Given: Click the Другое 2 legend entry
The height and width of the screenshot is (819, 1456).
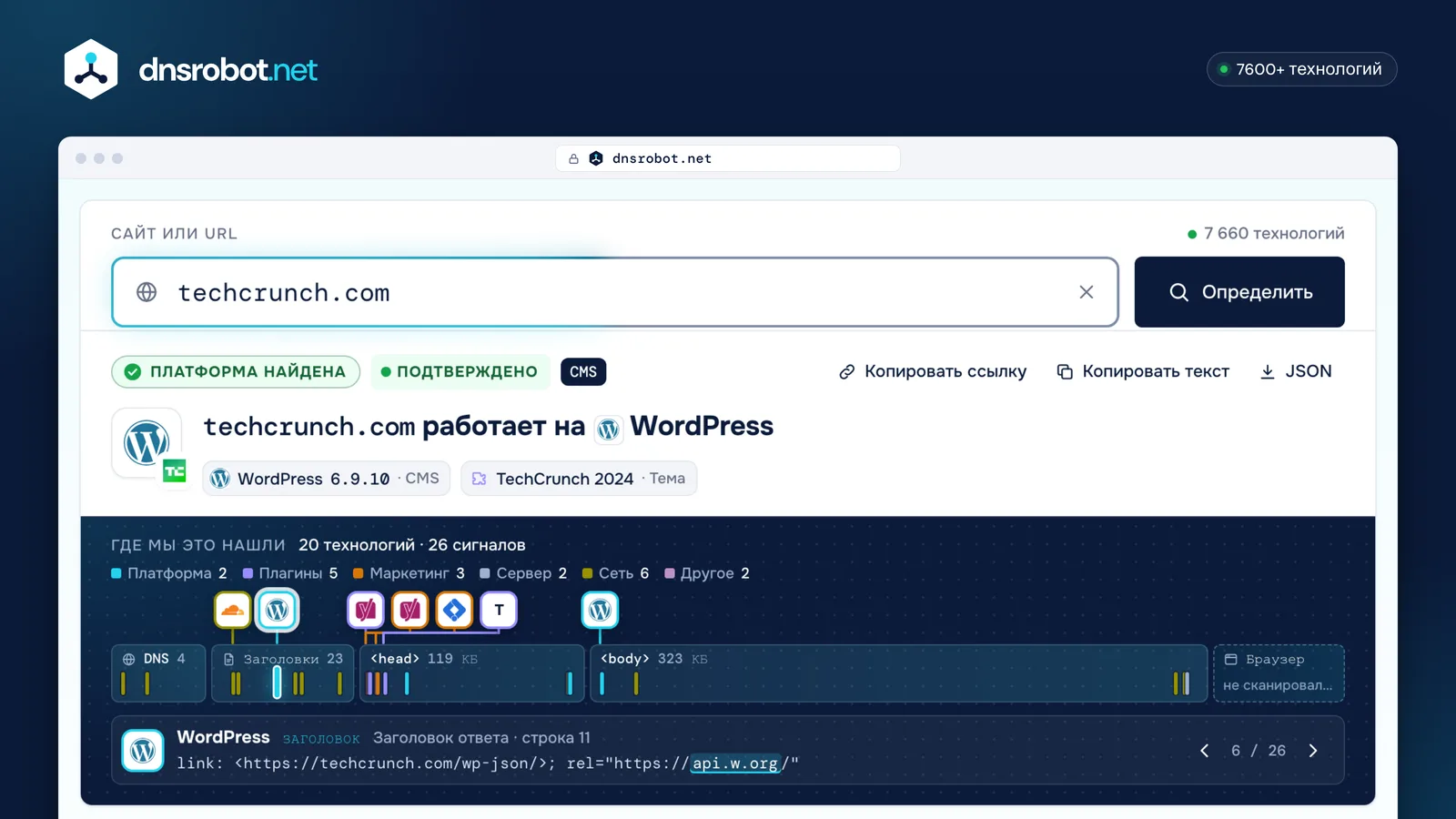Looking at the screenshot, I should click(x=707, y=573).
